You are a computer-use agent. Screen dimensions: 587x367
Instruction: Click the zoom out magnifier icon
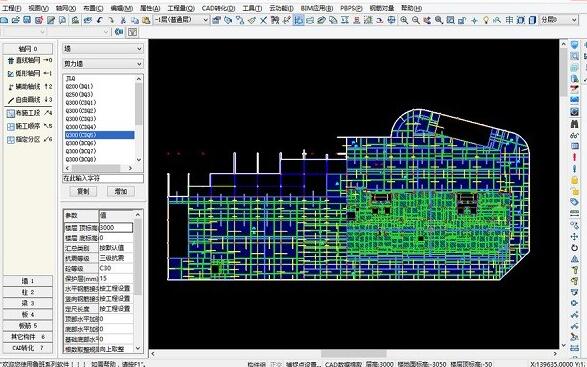click(x=416, y=21)
